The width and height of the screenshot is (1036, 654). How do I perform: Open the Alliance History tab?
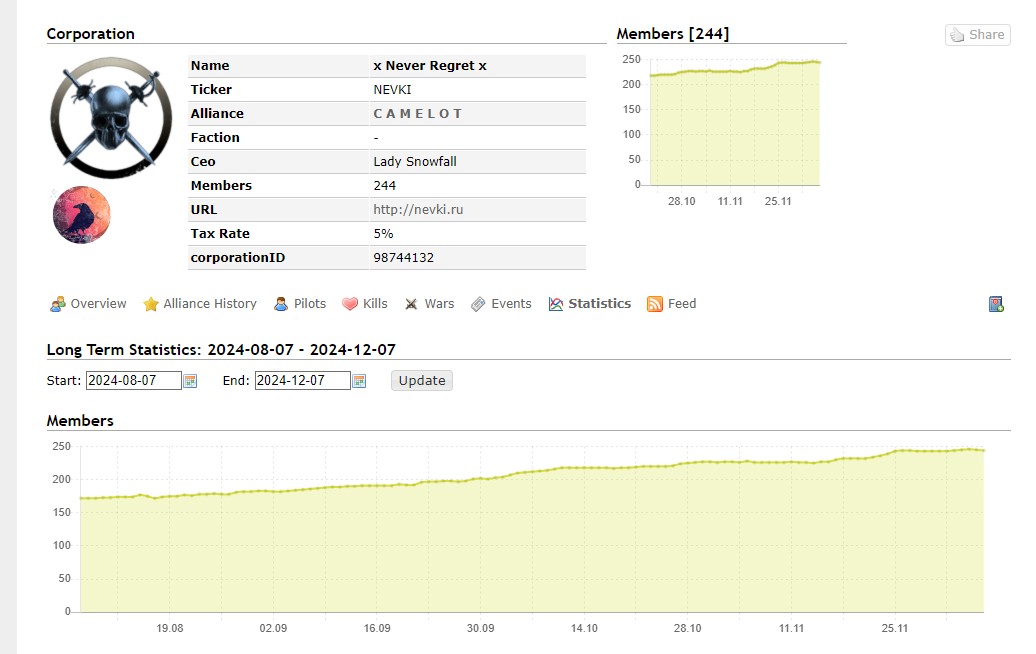pyautogui.click(x=210, y=304)
